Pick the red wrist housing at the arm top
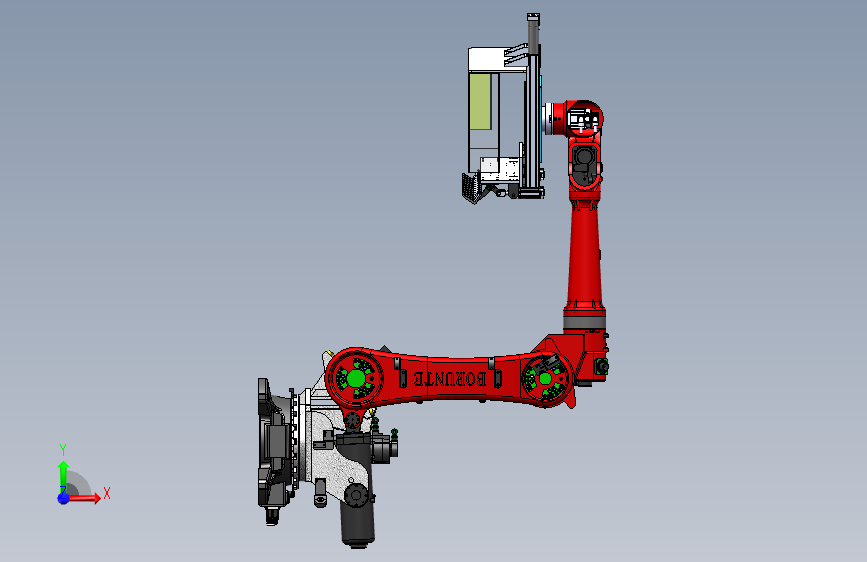The height and width of the screenshot is (562, 867). (583, 118)
